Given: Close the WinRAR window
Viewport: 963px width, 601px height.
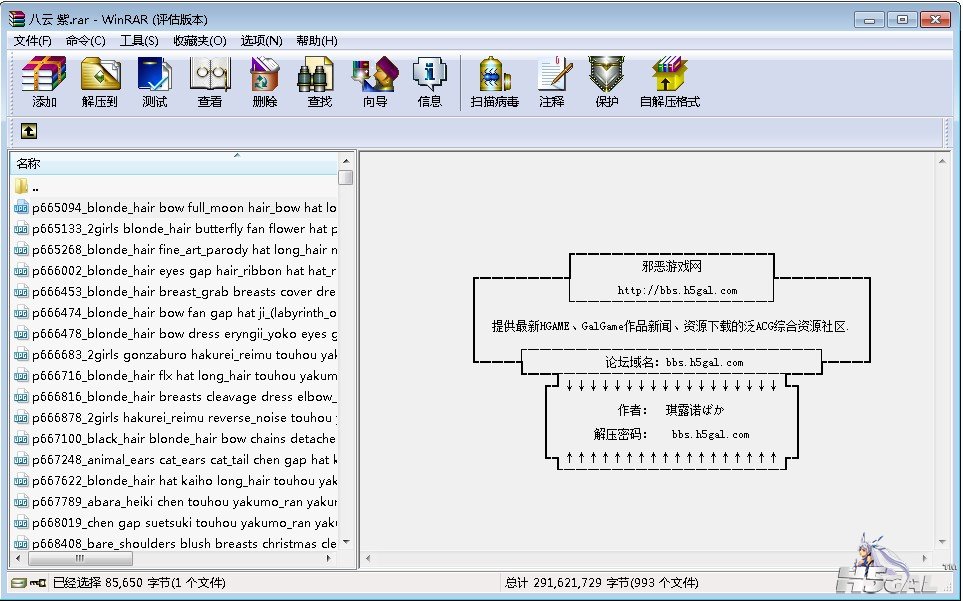Looking at the screenshot, I should (x=935, y=20).
